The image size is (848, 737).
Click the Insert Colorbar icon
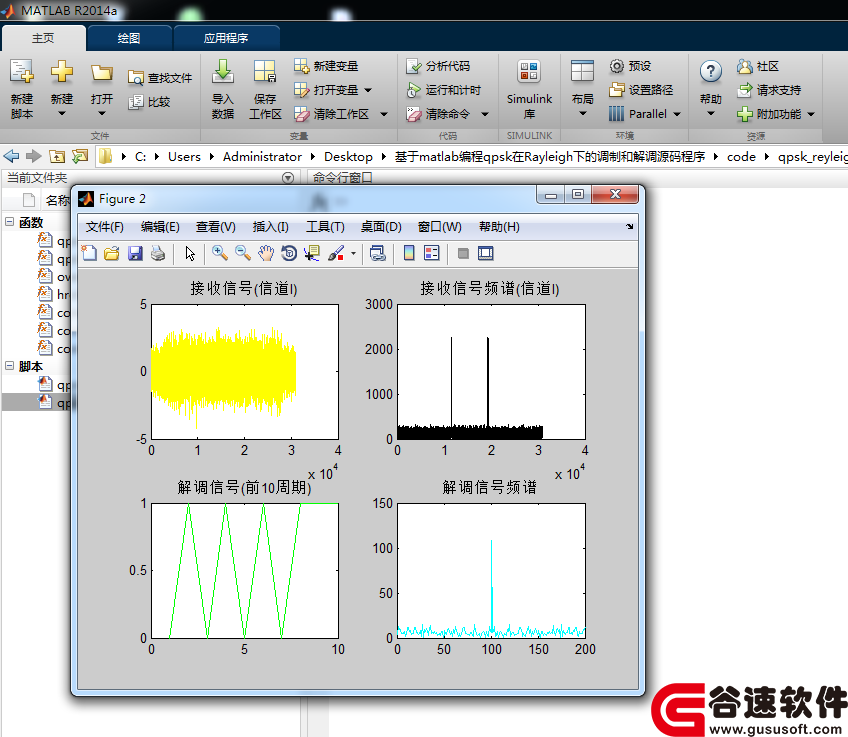point(409,253)
